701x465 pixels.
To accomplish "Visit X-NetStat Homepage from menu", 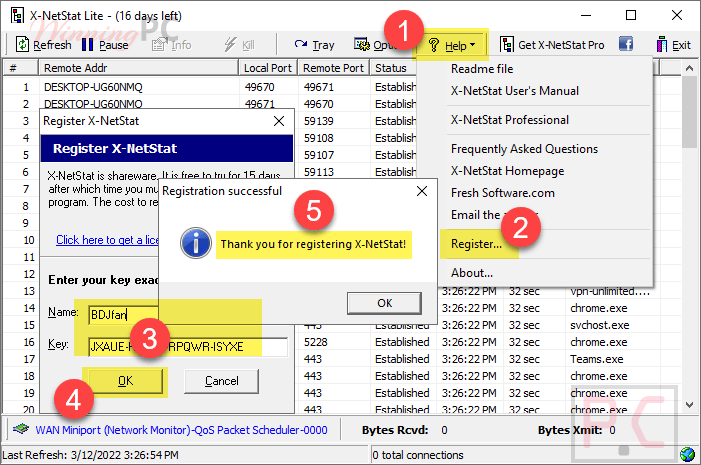I will pos(507,171).
